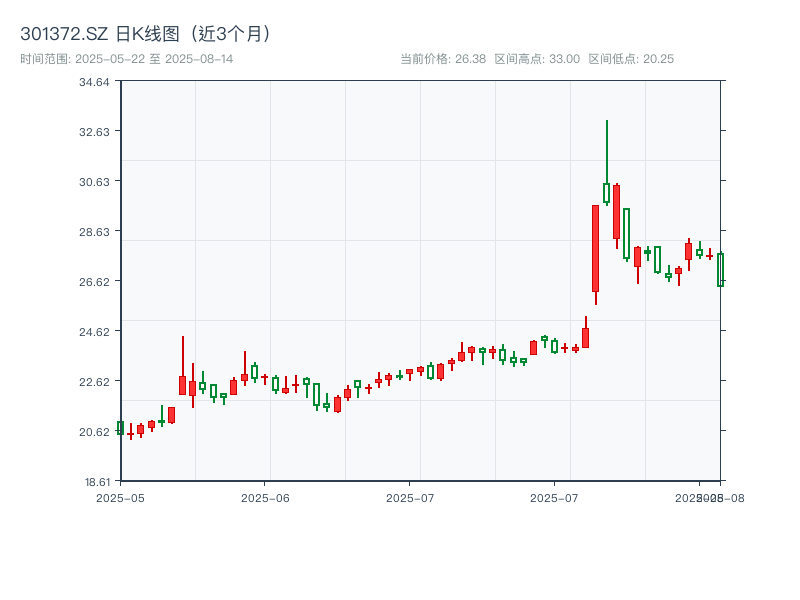Click the 2025-08 x-axis label
This screenshot has width=800, height=600.
[x=711, y=495]
